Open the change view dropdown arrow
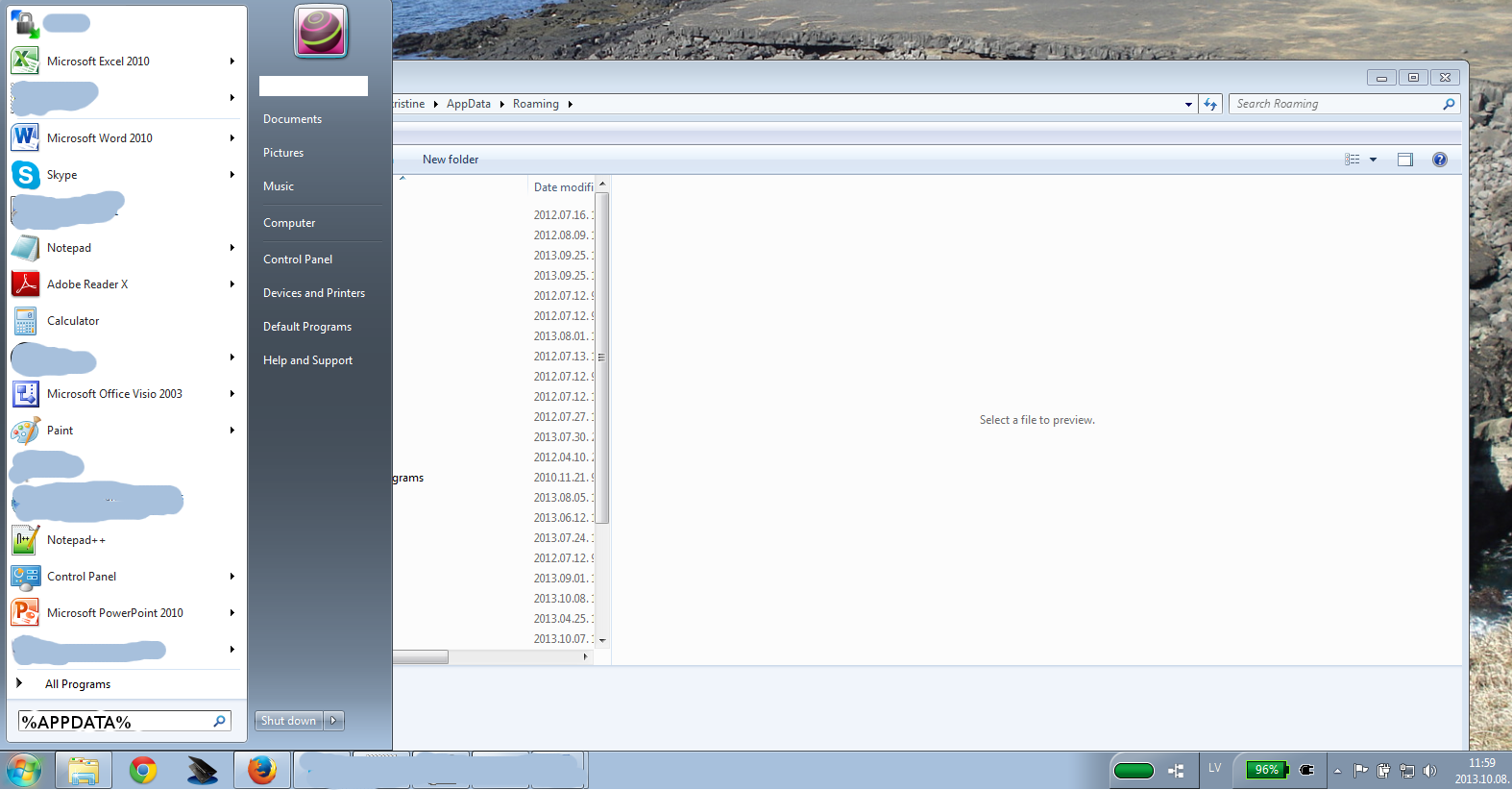The height and width of the screenshot is (790, 1512). pyautogui.click(x=1373, y=160)
